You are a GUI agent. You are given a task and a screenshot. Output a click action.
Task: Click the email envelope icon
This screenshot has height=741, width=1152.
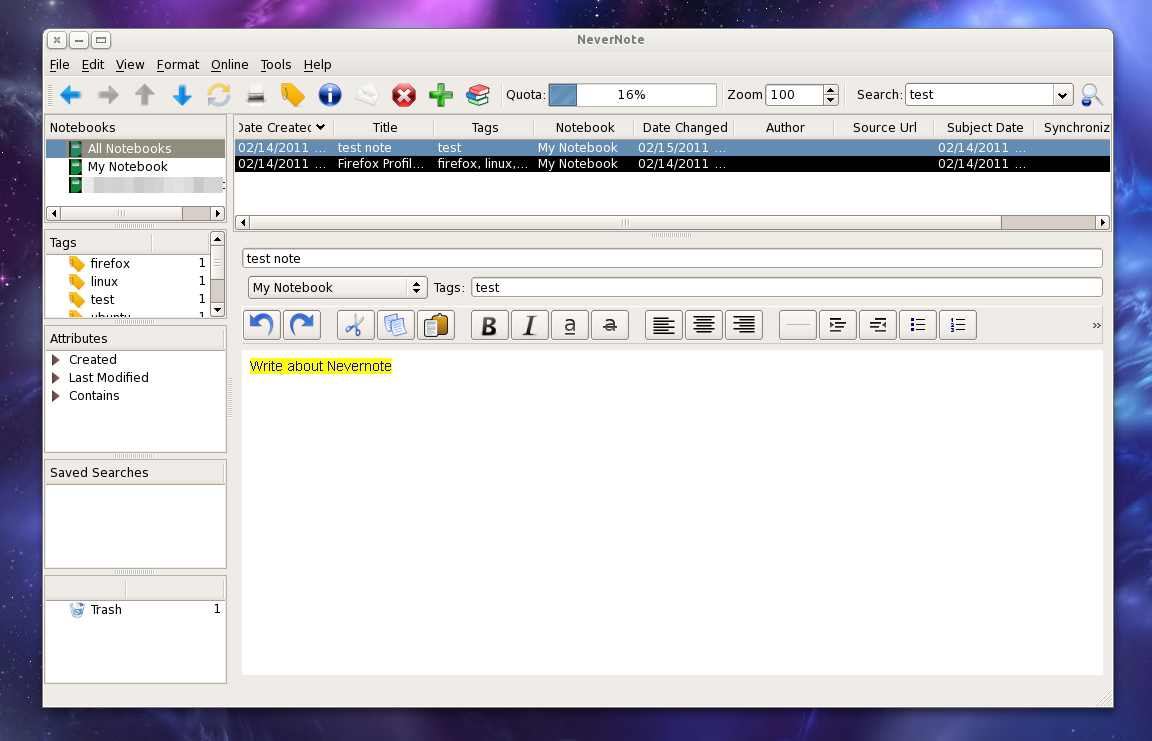coord(367,95)
